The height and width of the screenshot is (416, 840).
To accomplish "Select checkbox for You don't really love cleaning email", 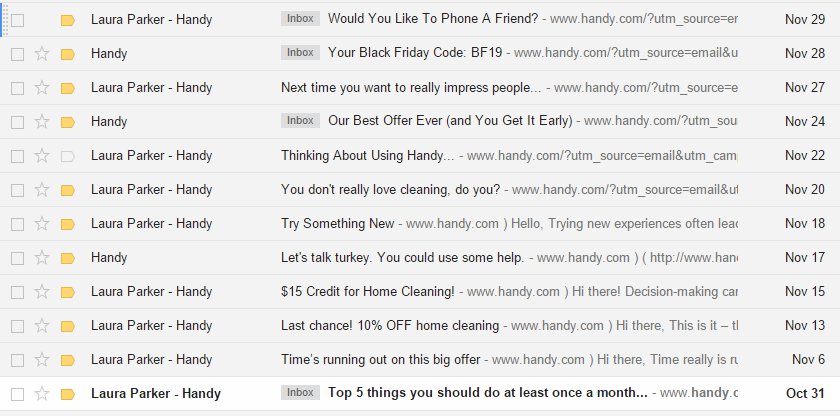I will (x=17, y=189).
